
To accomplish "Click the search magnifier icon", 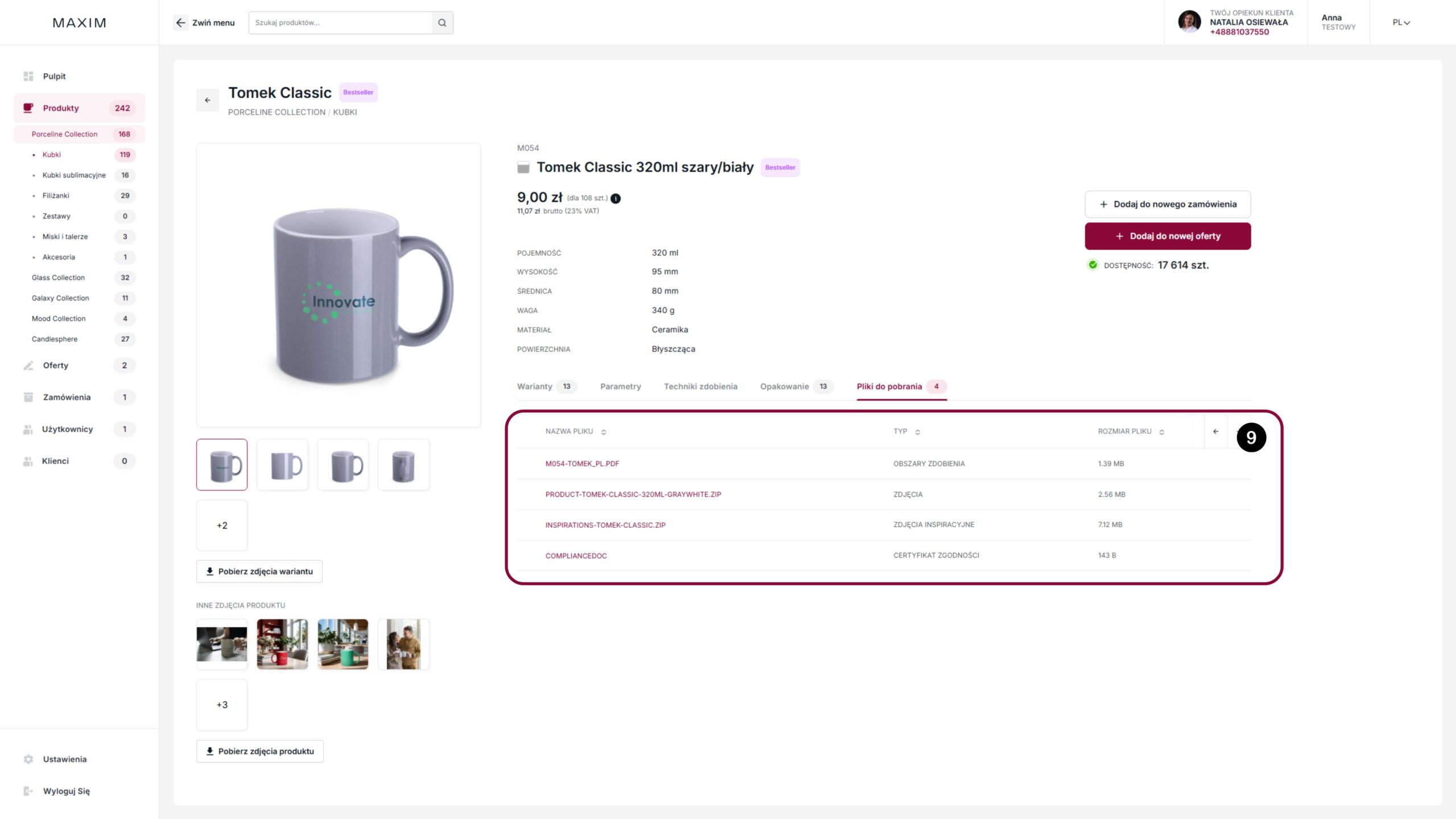I will click(x=442, y=23).
